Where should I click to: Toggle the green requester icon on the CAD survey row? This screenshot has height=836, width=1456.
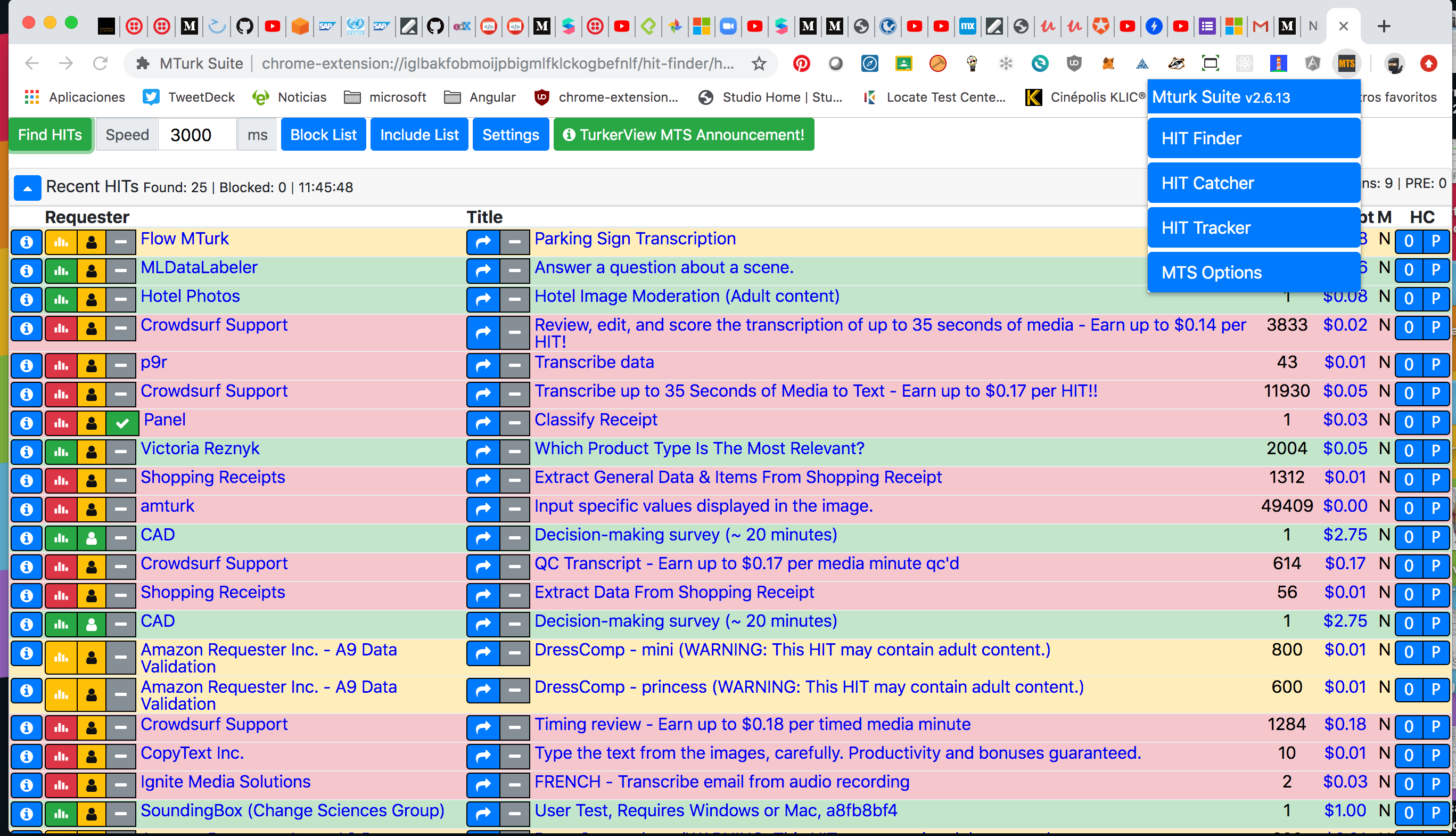[92, 538]
